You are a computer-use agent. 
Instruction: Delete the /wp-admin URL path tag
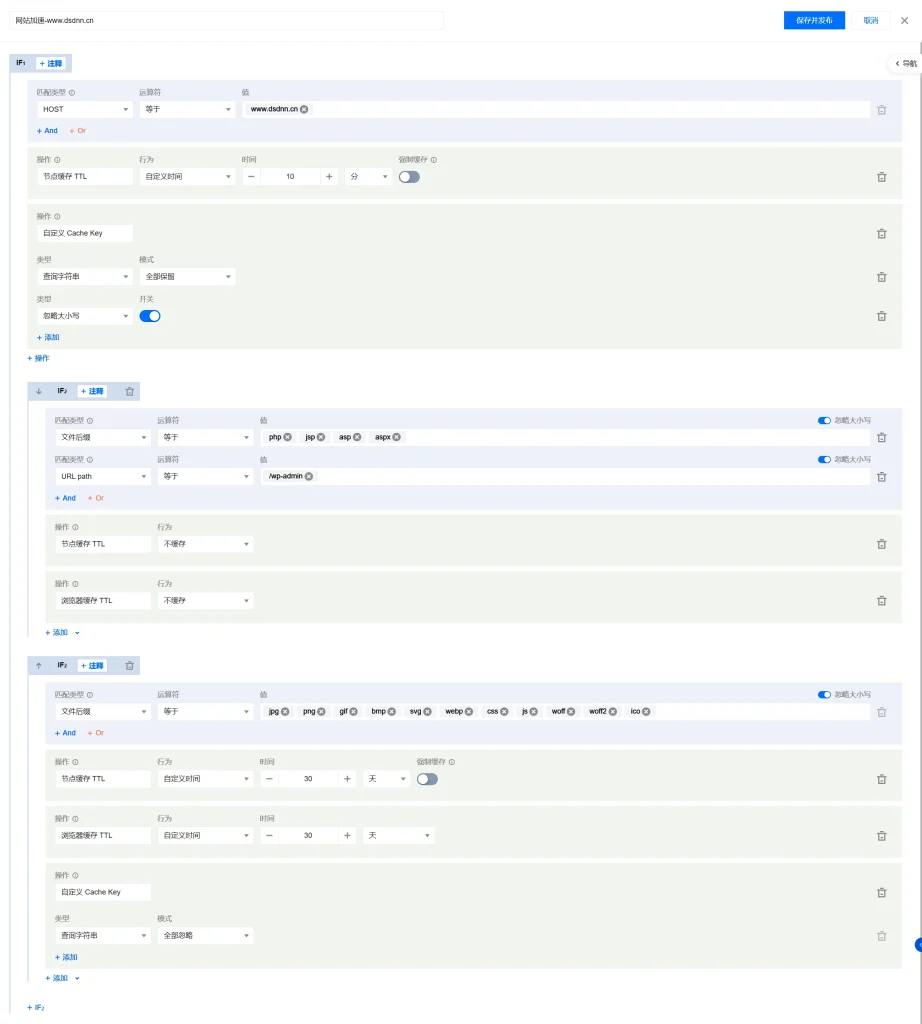pyautogui.click(x=308, y=477)
